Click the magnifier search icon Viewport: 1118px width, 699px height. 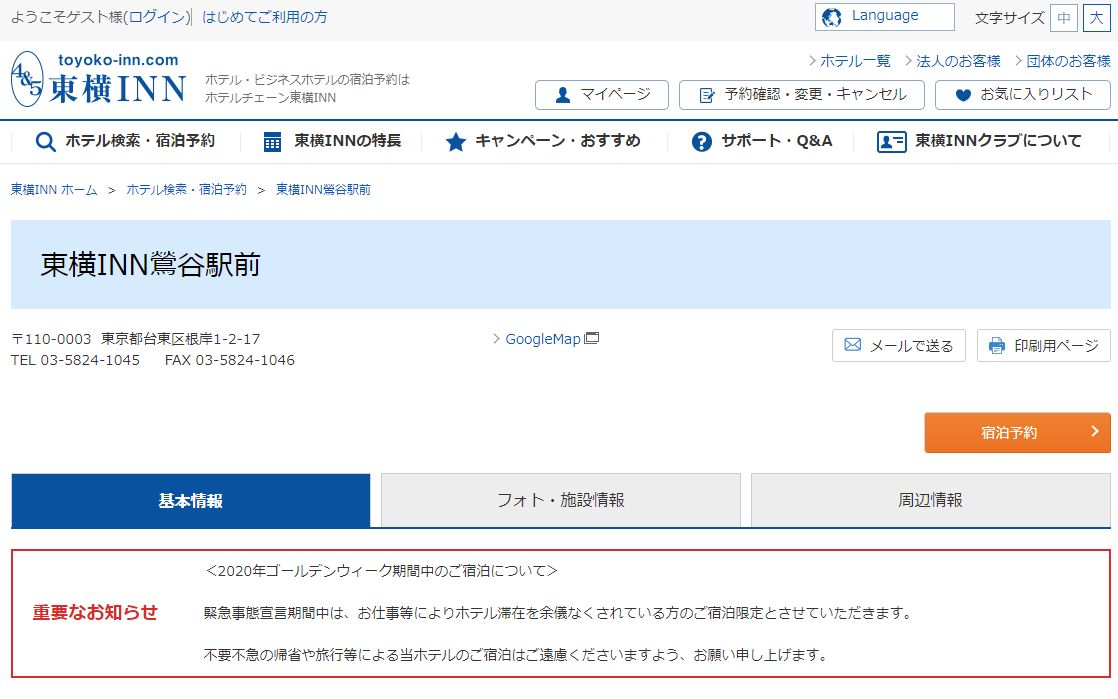tap(46, 141)
